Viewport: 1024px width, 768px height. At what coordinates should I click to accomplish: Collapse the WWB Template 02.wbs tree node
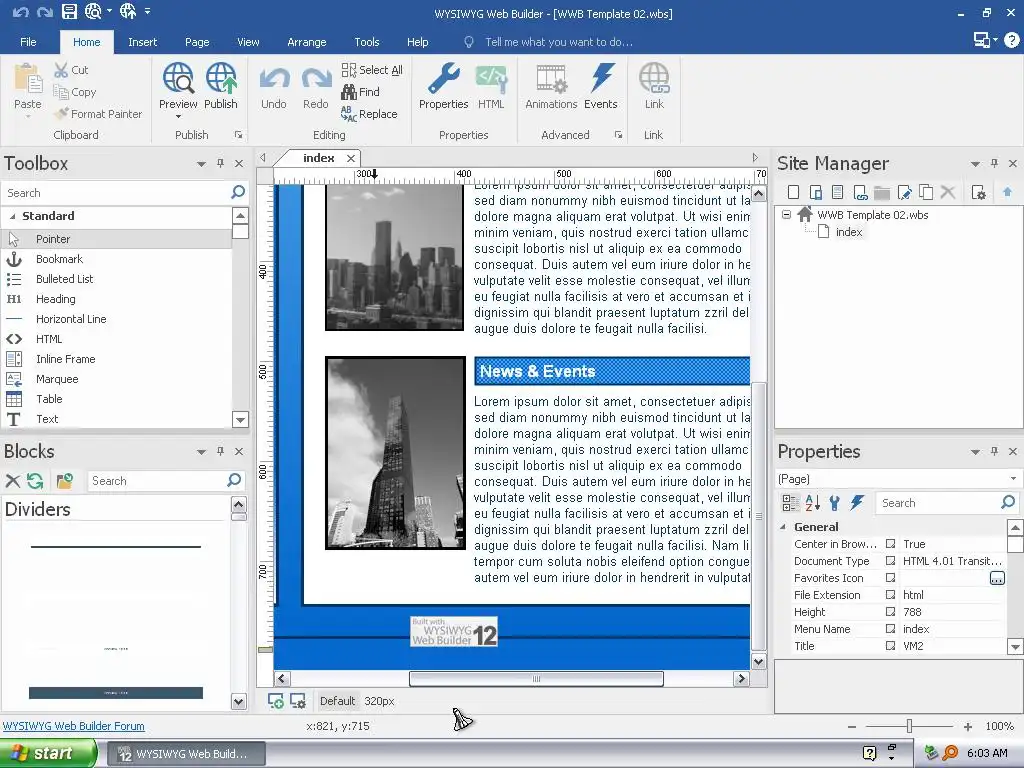786,214
